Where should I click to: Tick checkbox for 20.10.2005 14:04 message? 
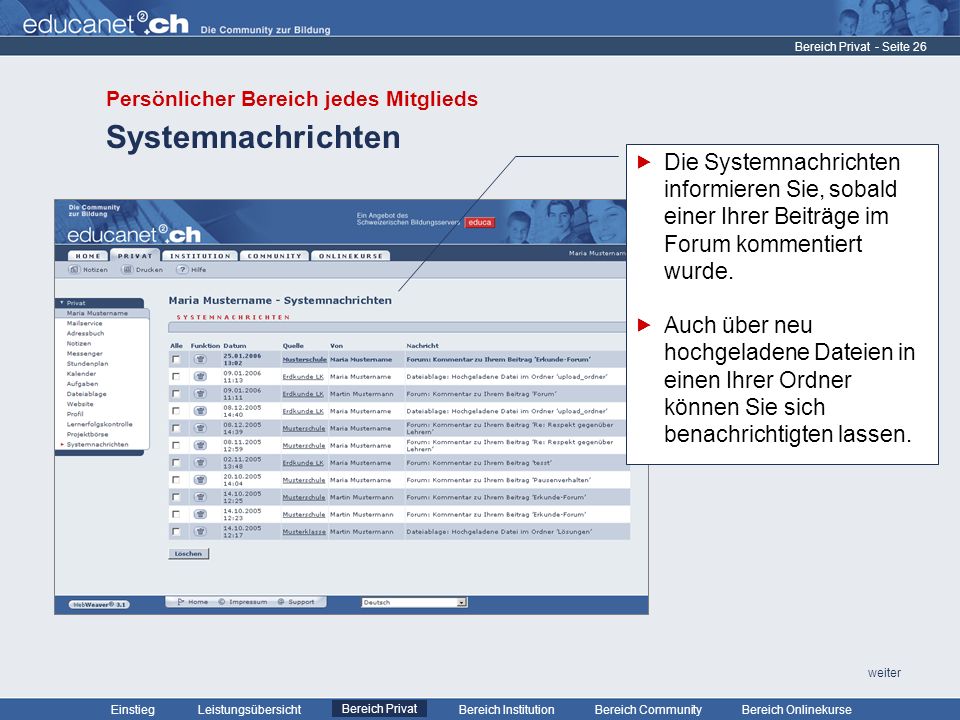point(176,480)
